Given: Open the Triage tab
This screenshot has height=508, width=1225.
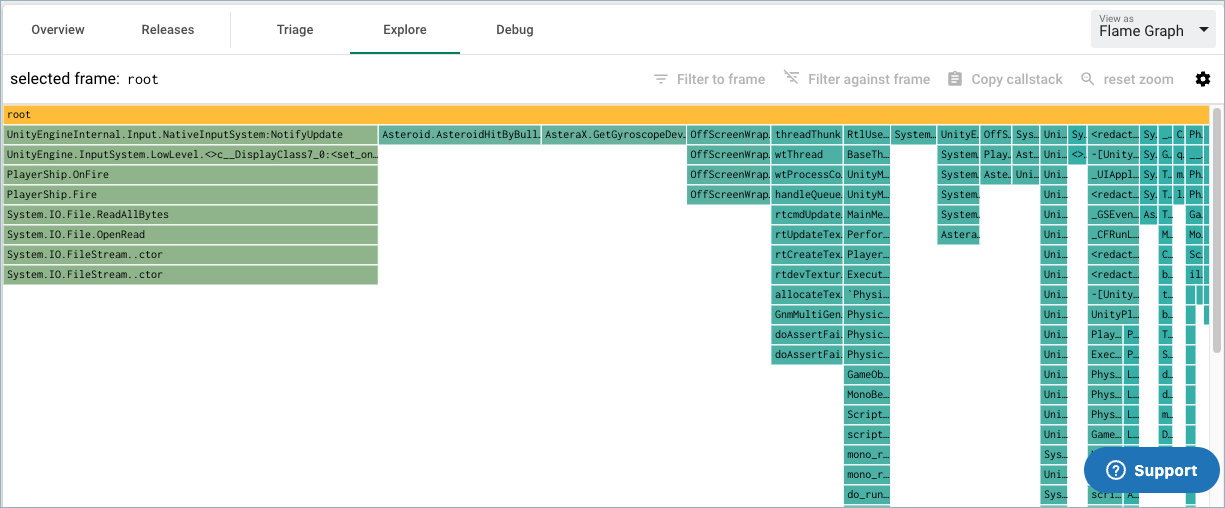Looking at the screenshot, I should pos(295,30).
